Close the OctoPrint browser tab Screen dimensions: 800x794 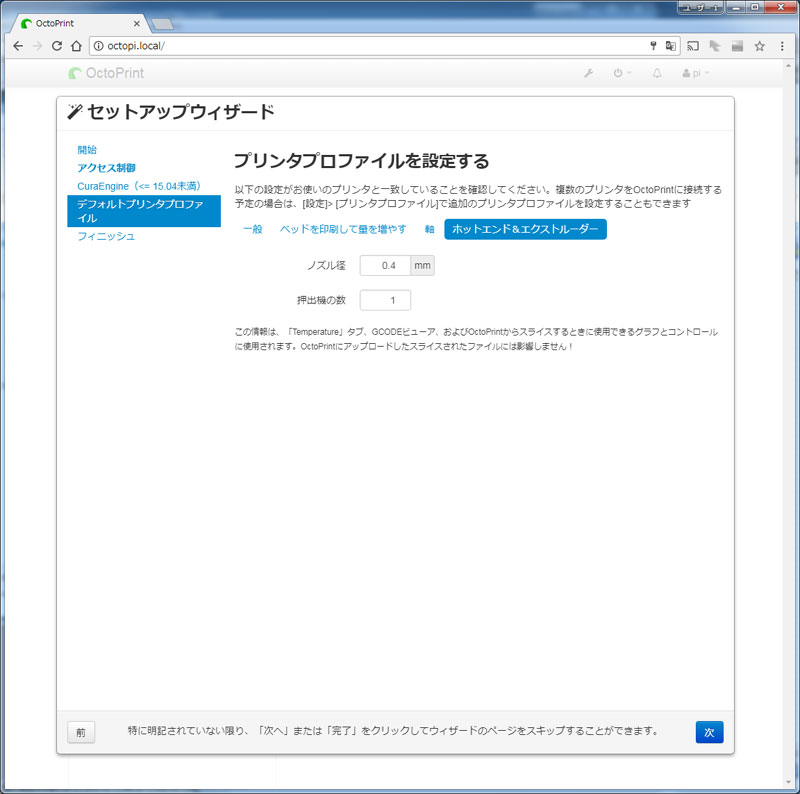point(137,23)
